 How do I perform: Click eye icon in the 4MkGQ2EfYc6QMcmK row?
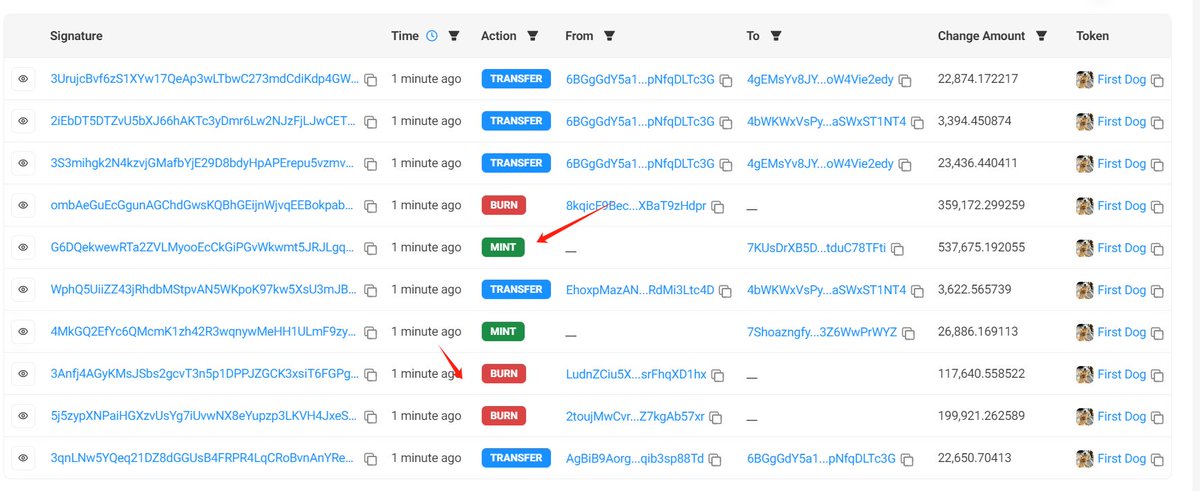tap(23, 332)
